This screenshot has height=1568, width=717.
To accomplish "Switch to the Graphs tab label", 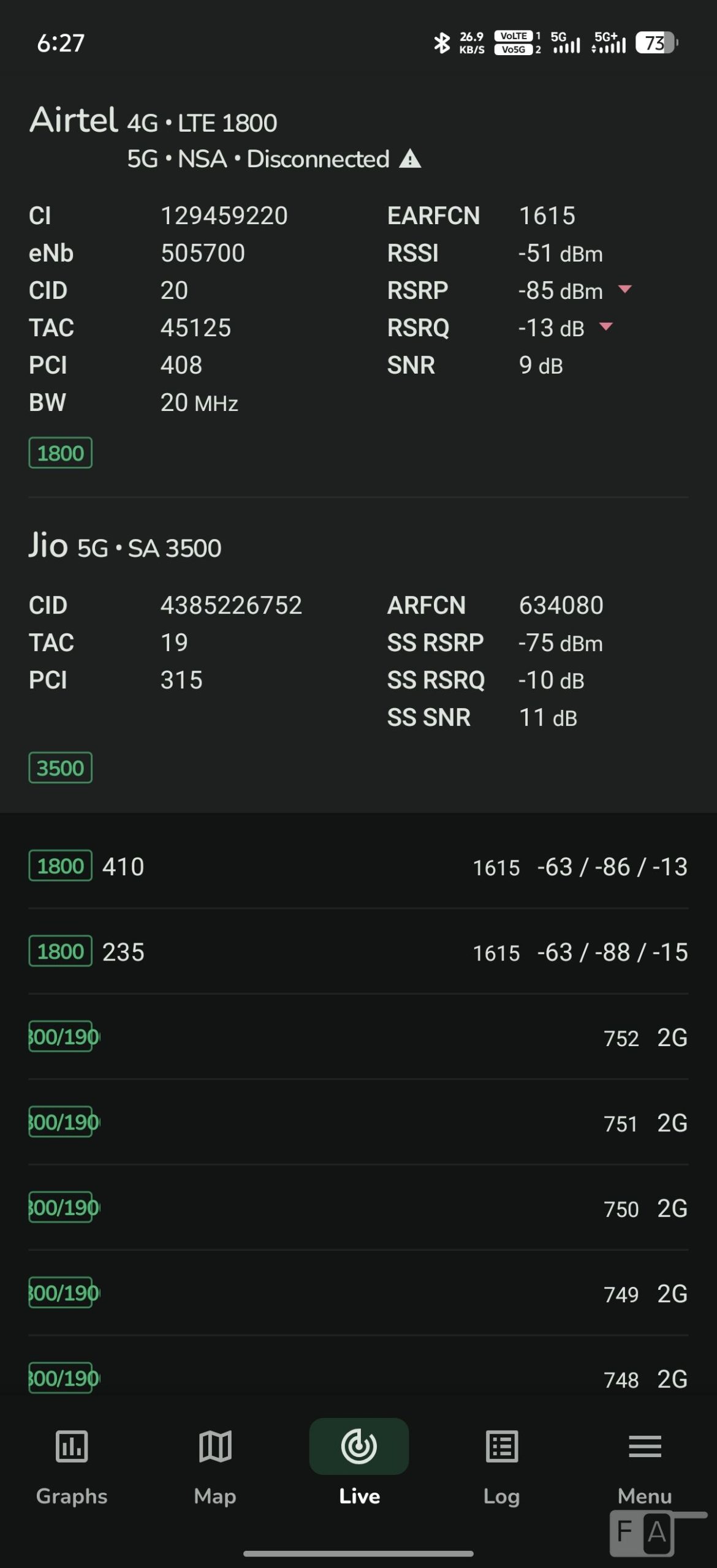I will [72, 1496].
